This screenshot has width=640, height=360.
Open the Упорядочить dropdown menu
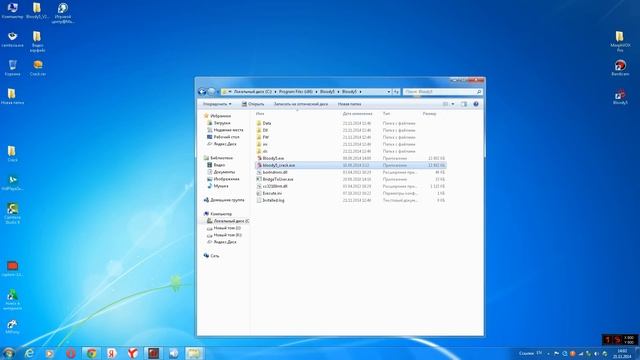(217, 104)
